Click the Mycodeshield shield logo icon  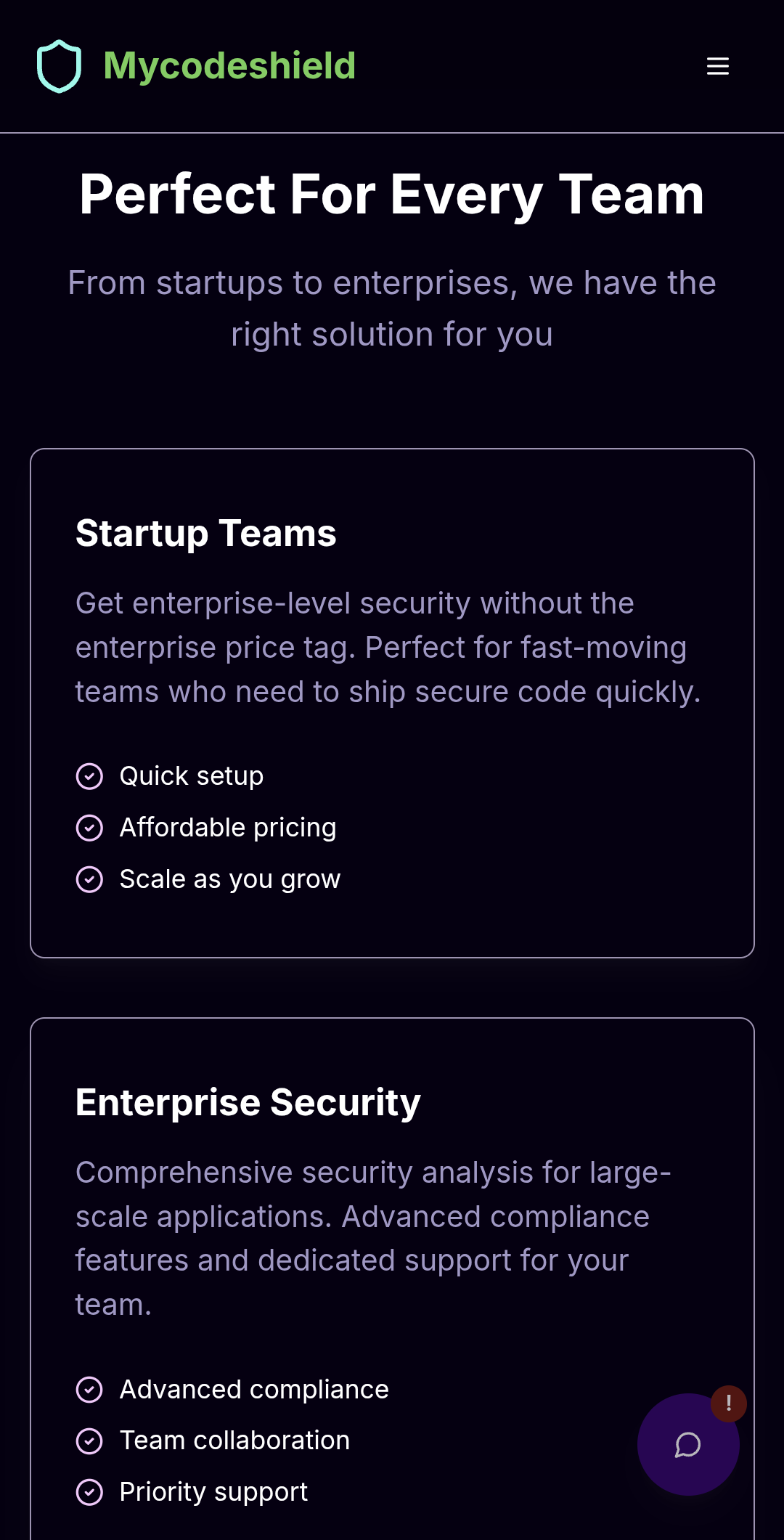pos(61,66)
